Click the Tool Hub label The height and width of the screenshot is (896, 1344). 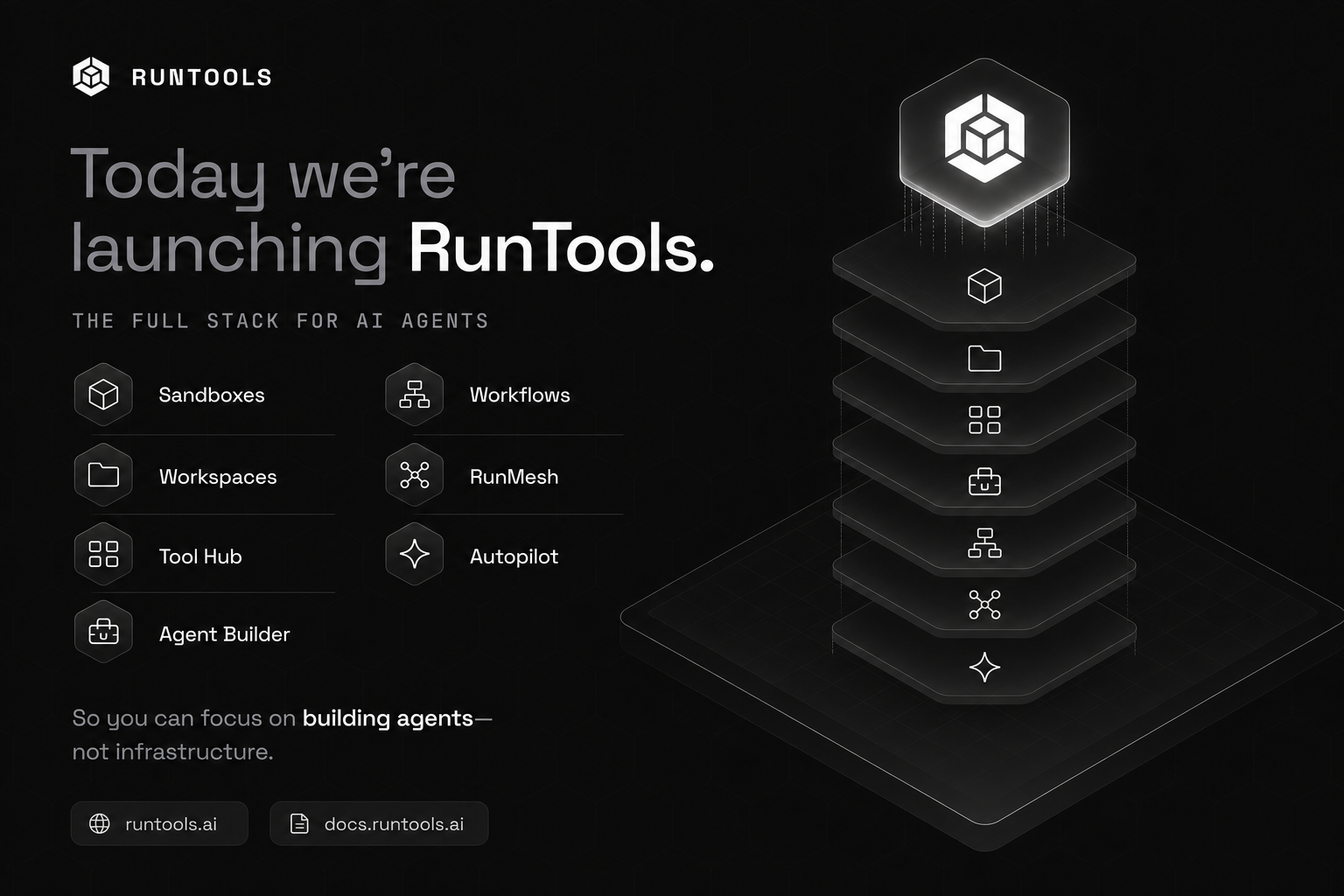click(200, 556)
